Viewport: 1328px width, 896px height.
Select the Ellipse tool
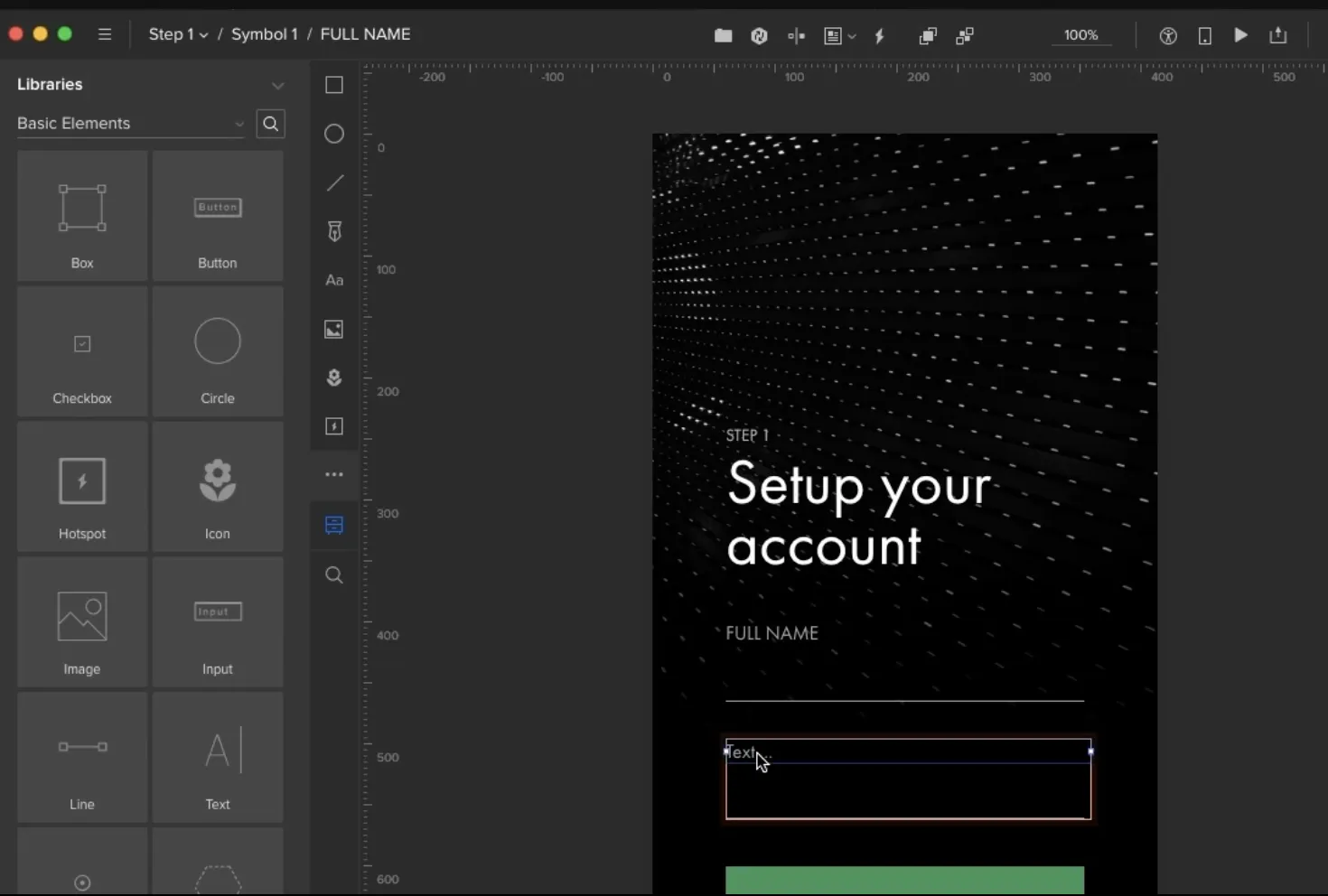coord(334,134)
